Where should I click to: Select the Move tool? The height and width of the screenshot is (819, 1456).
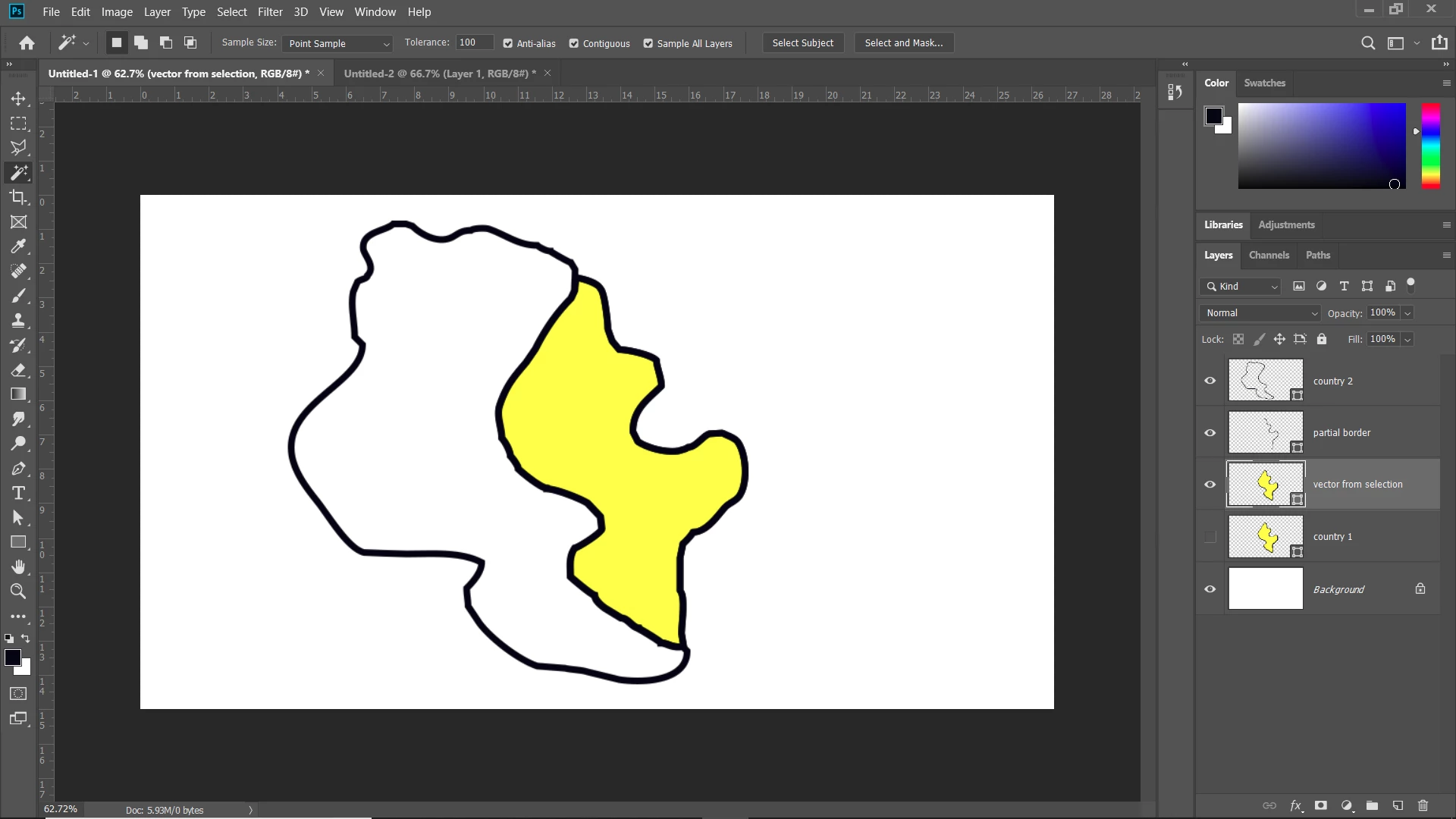coord(18,99)
